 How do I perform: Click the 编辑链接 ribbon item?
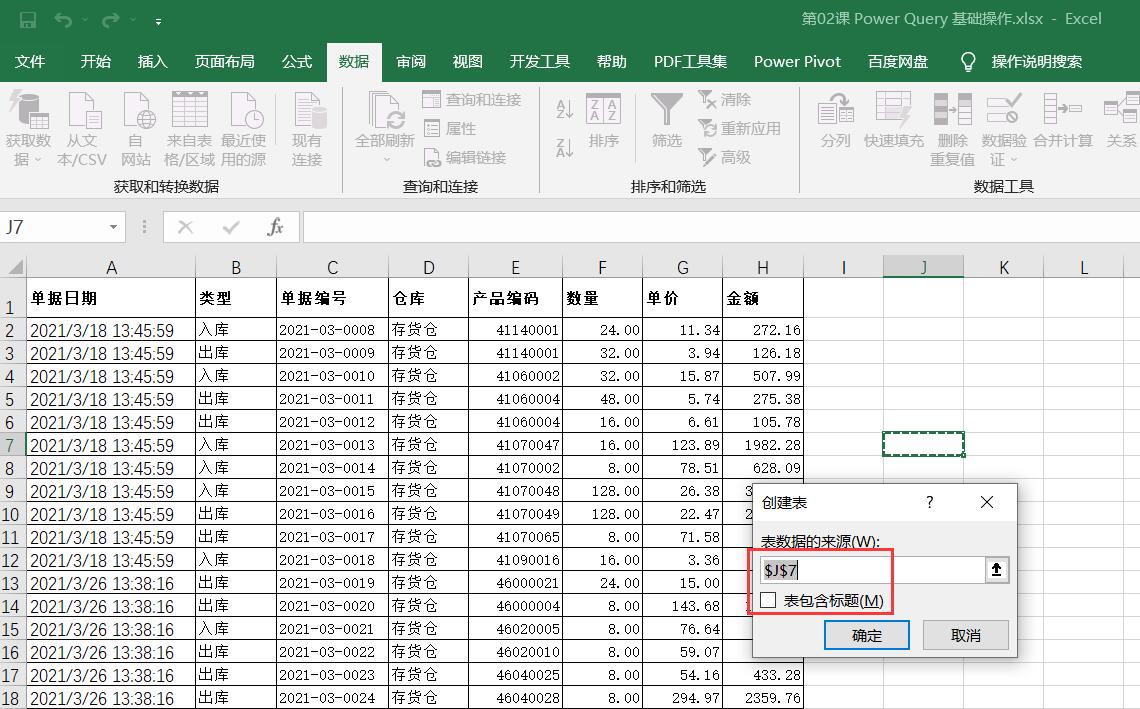tap(465, 158)
